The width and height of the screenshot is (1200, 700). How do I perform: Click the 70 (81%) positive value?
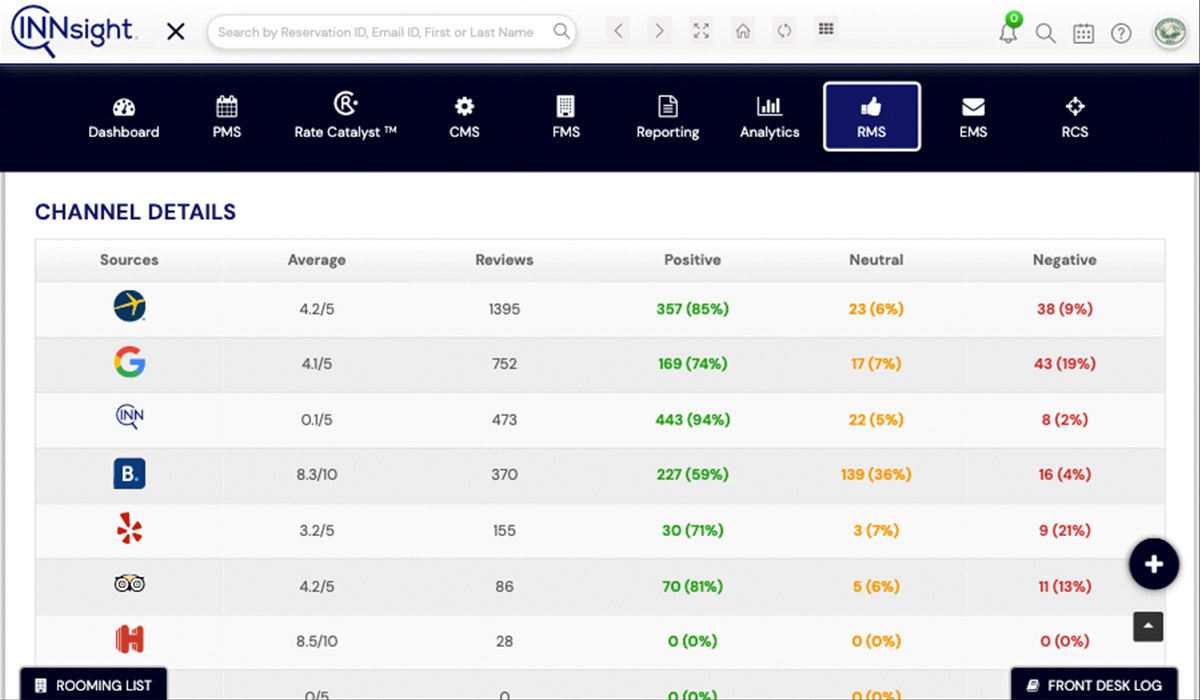click(x=693, y=585)
